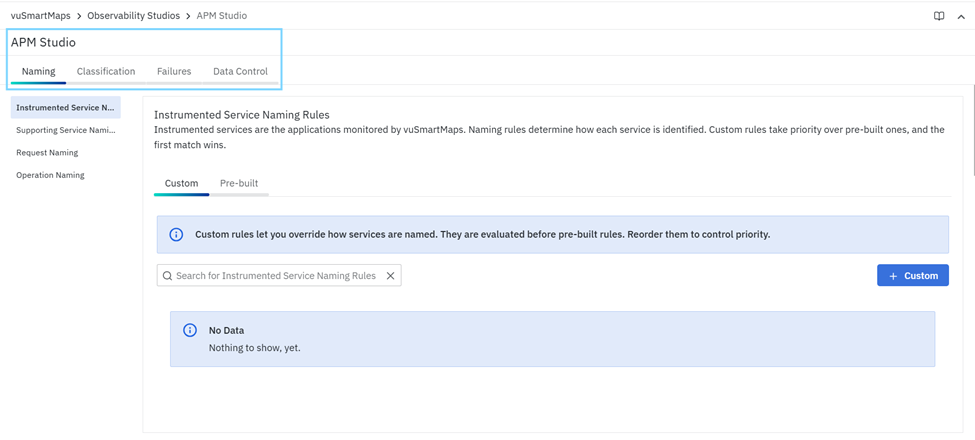
Task: Select the Pre-built rules sub-tab
Action: click(239, 184)
